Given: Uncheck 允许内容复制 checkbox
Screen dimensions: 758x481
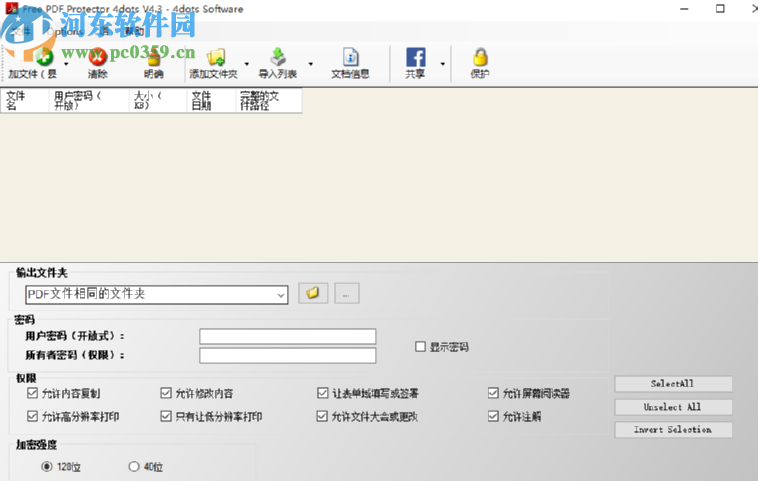Looking at the screenshot, I should (32, 393).
